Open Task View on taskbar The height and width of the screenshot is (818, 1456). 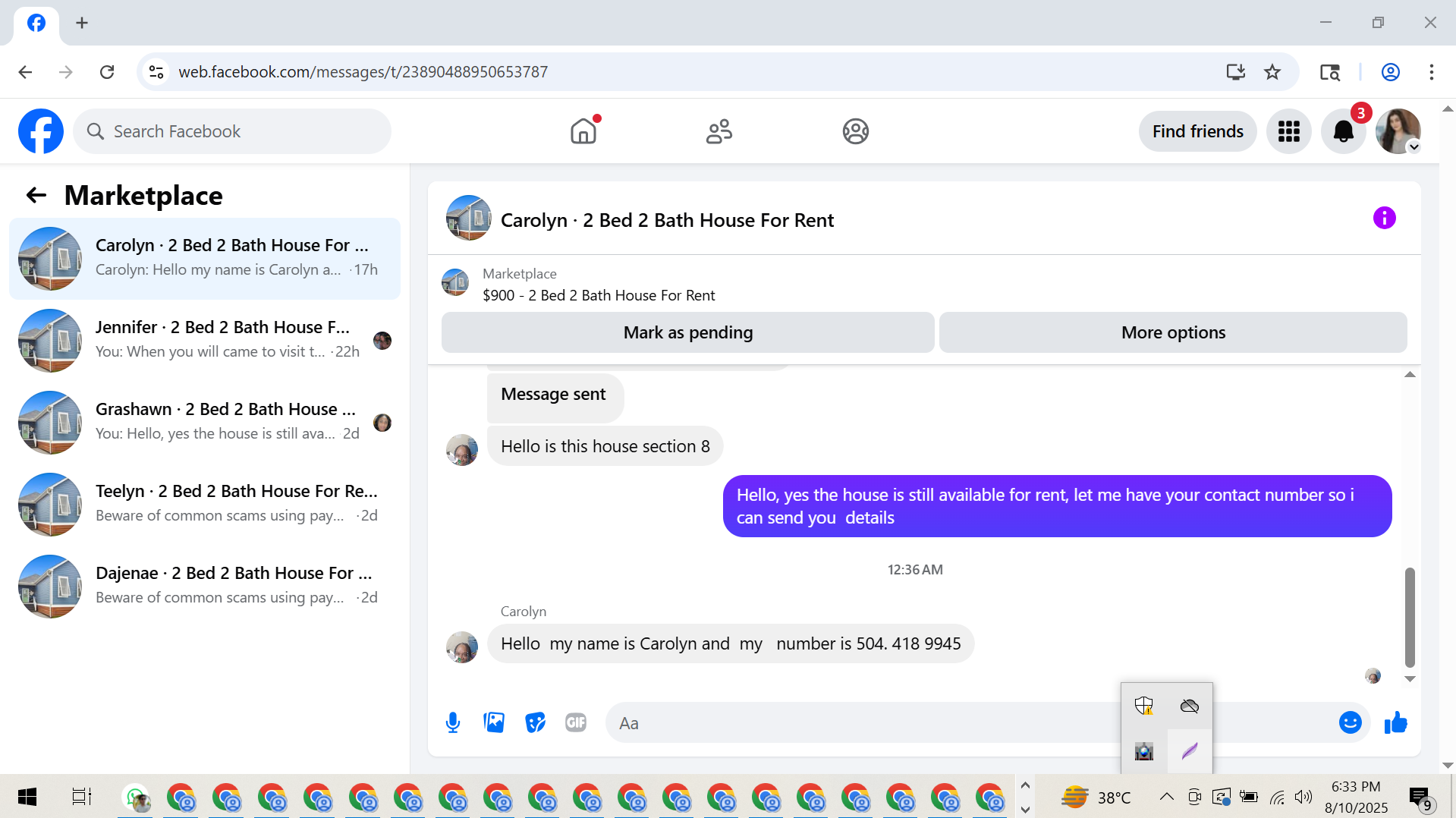tap(81, 797)
